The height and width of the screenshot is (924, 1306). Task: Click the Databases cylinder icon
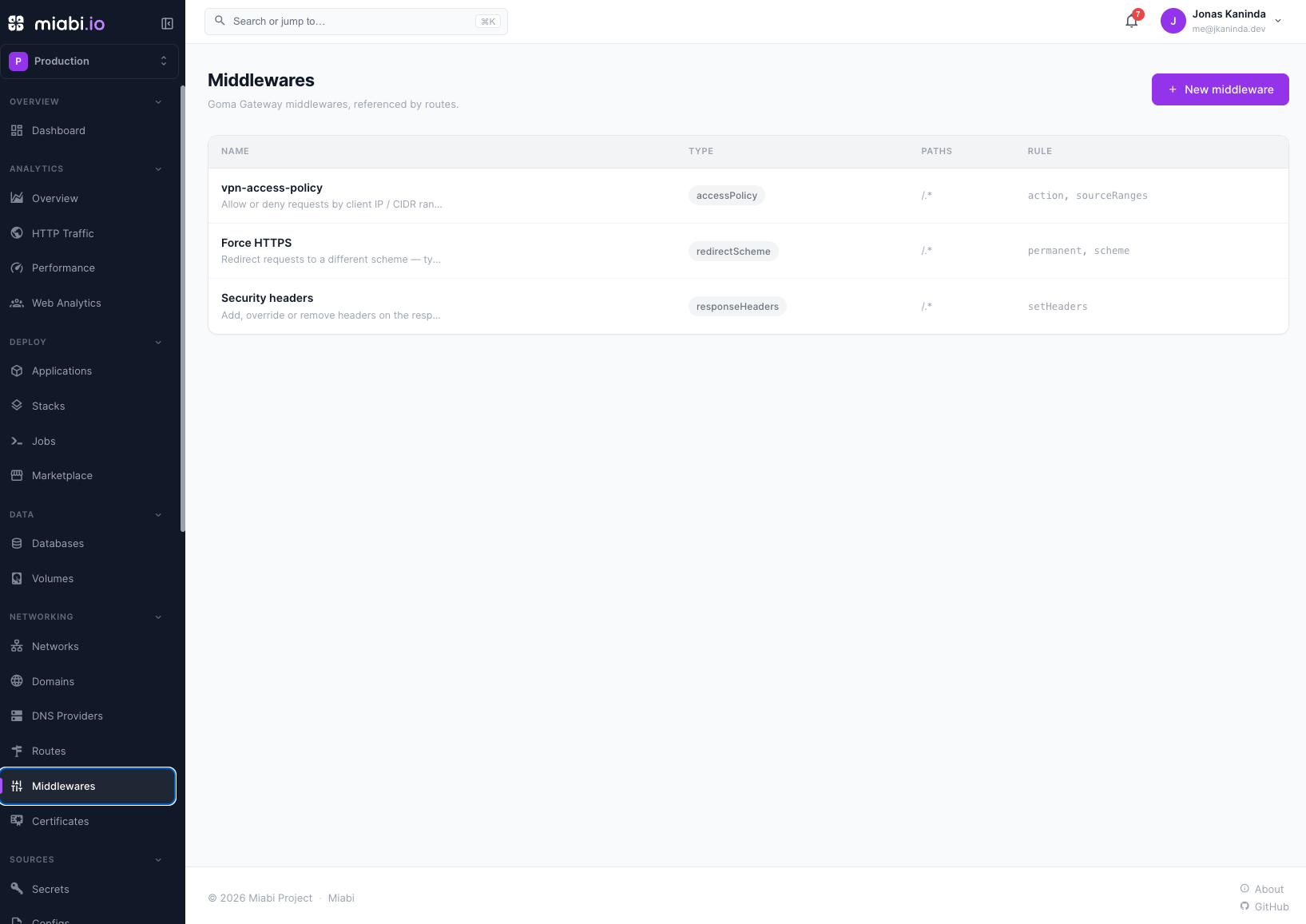pos(17,543)
